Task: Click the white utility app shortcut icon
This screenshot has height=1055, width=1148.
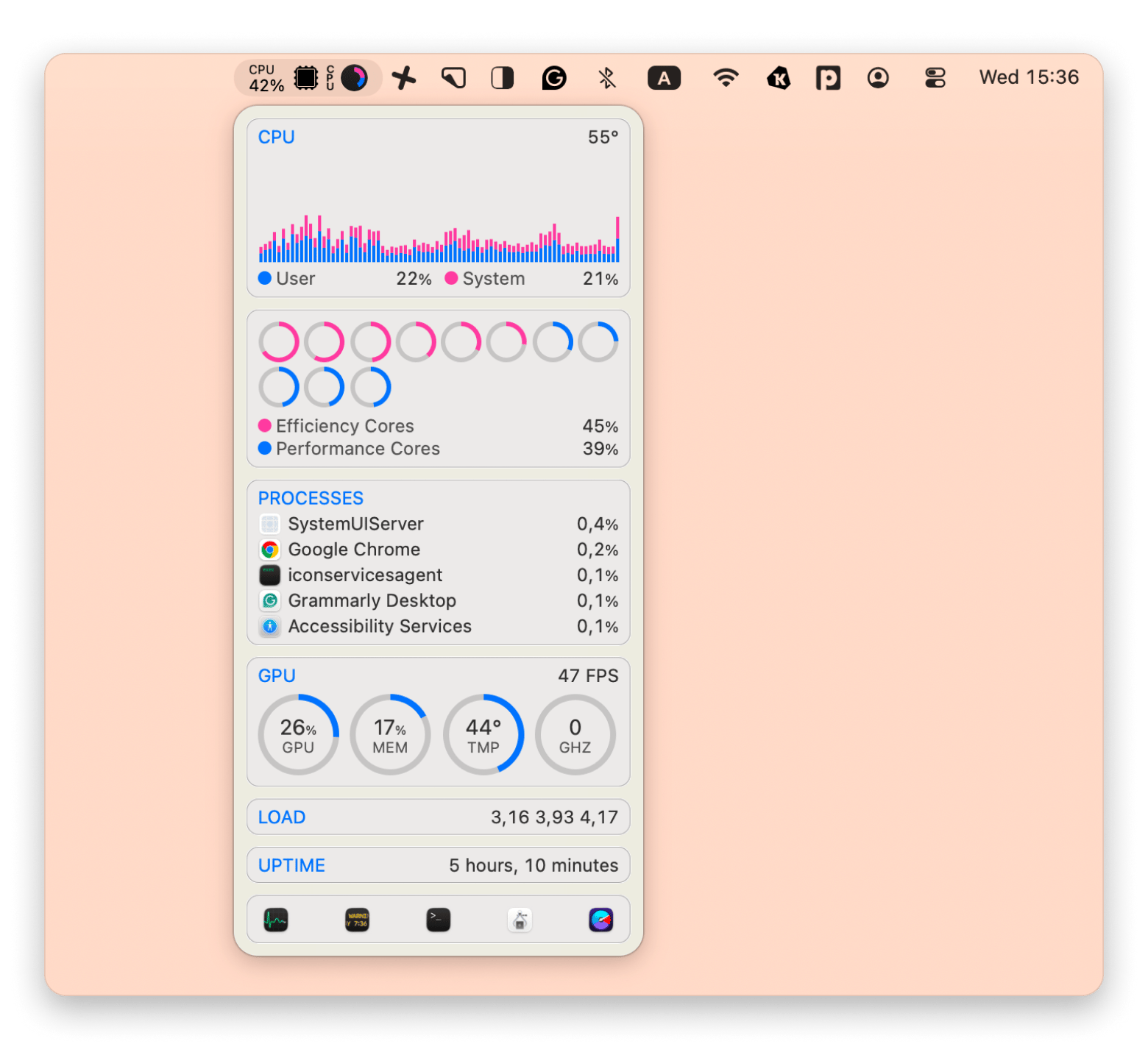Action: (x=520, y=920)
